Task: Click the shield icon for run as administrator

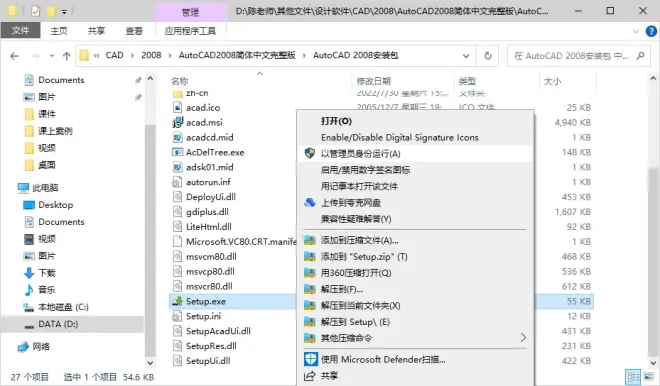Action: [x=310, y=153]
